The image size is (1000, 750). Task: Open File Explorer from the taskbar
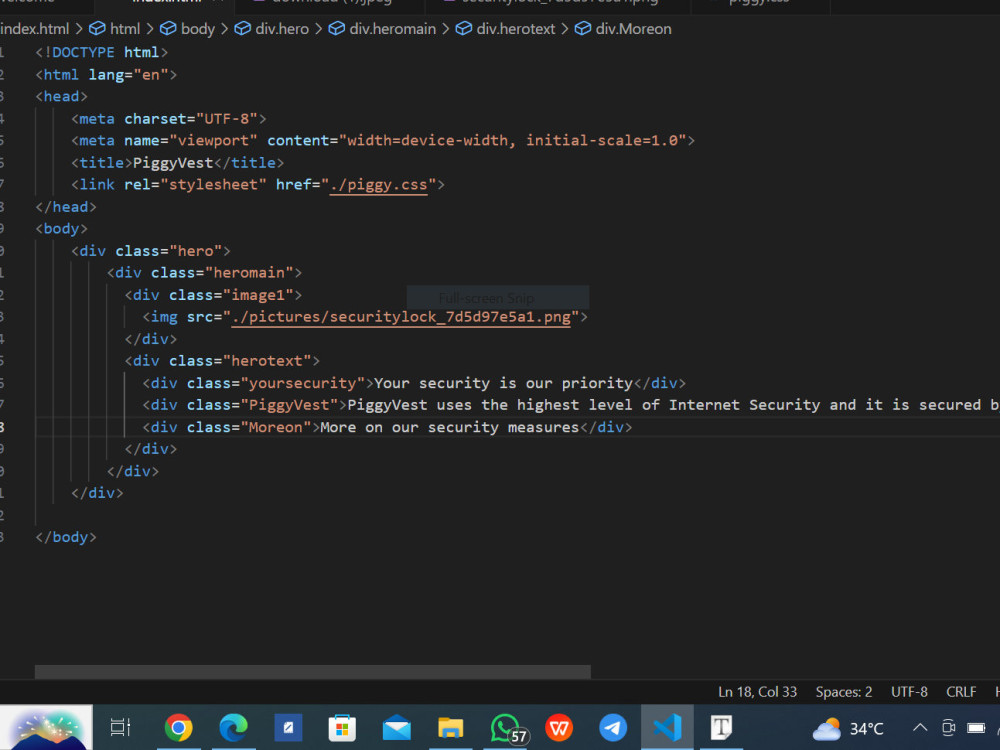click(x=451, y=728)
